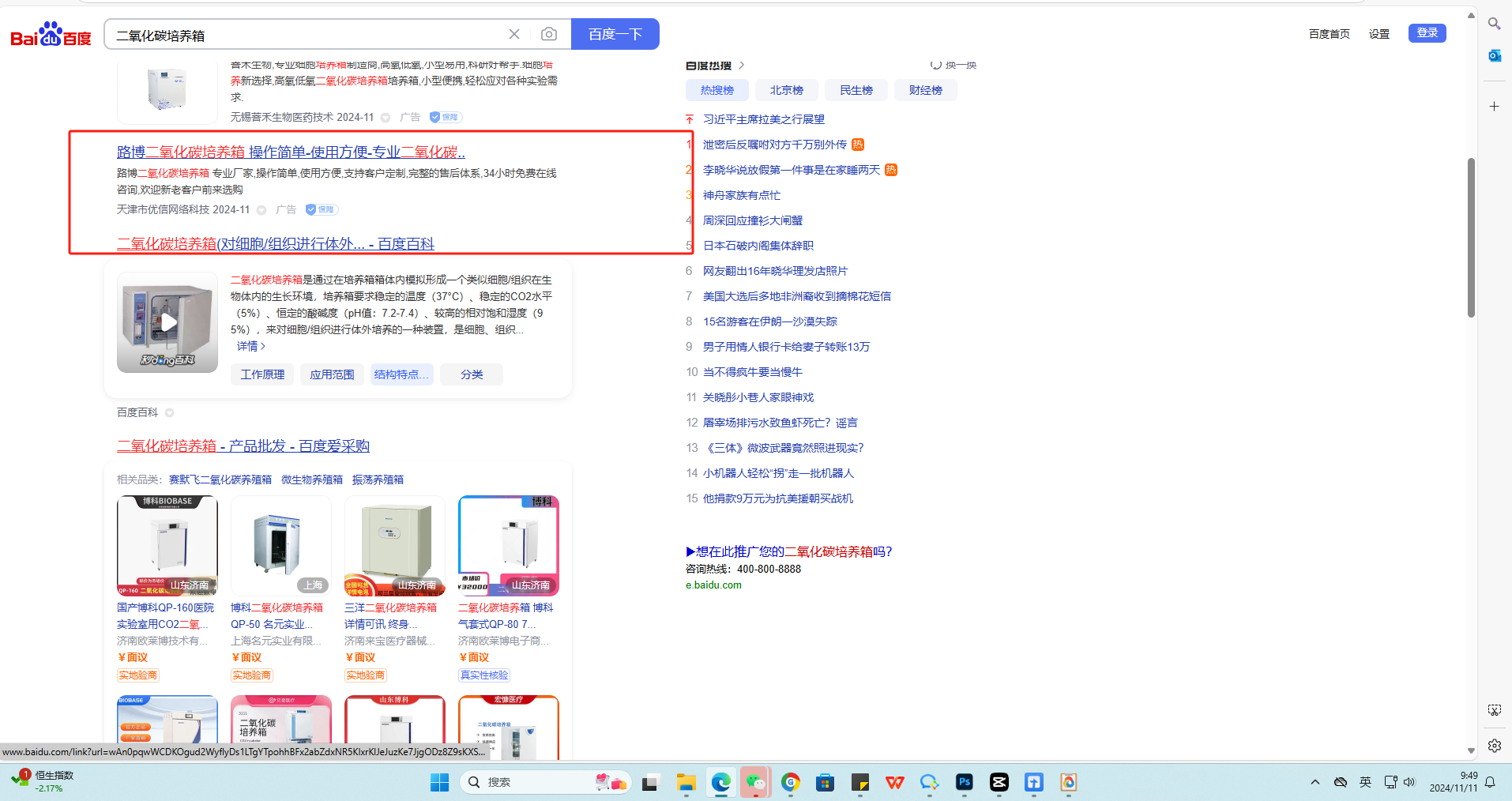1512x801 pixels.
Task: Switch to Microsoft Edge on the taskbar
Action: click(720, 782)
